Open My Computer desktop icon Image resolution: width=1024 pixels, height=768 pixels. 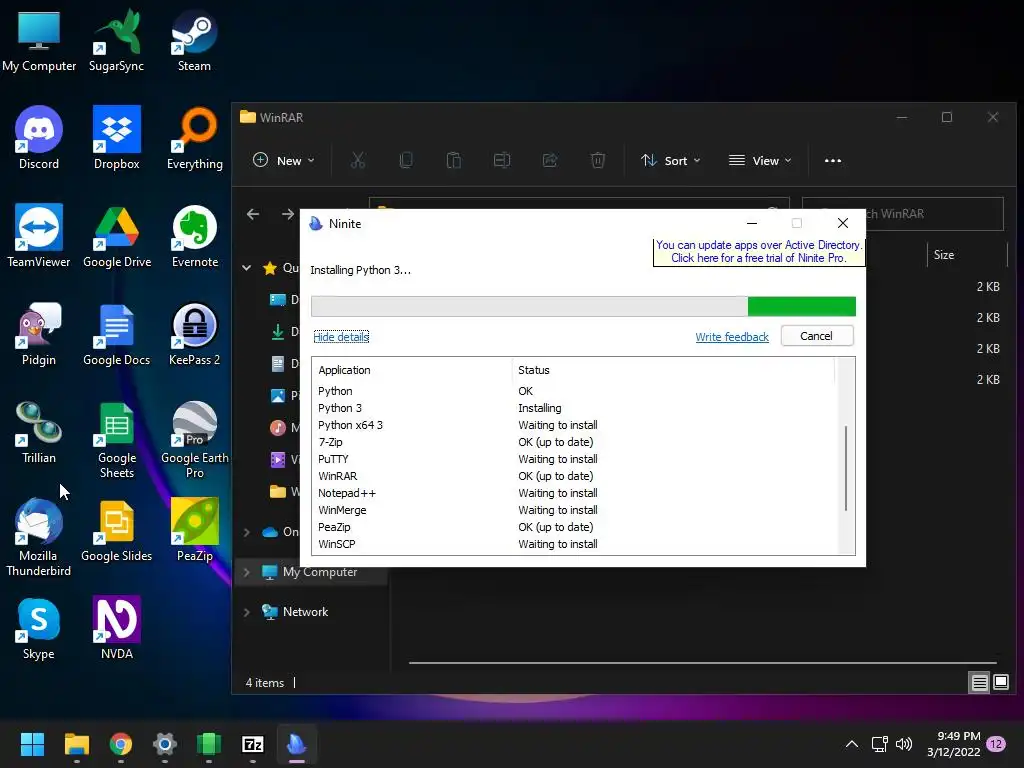(39, 40)
